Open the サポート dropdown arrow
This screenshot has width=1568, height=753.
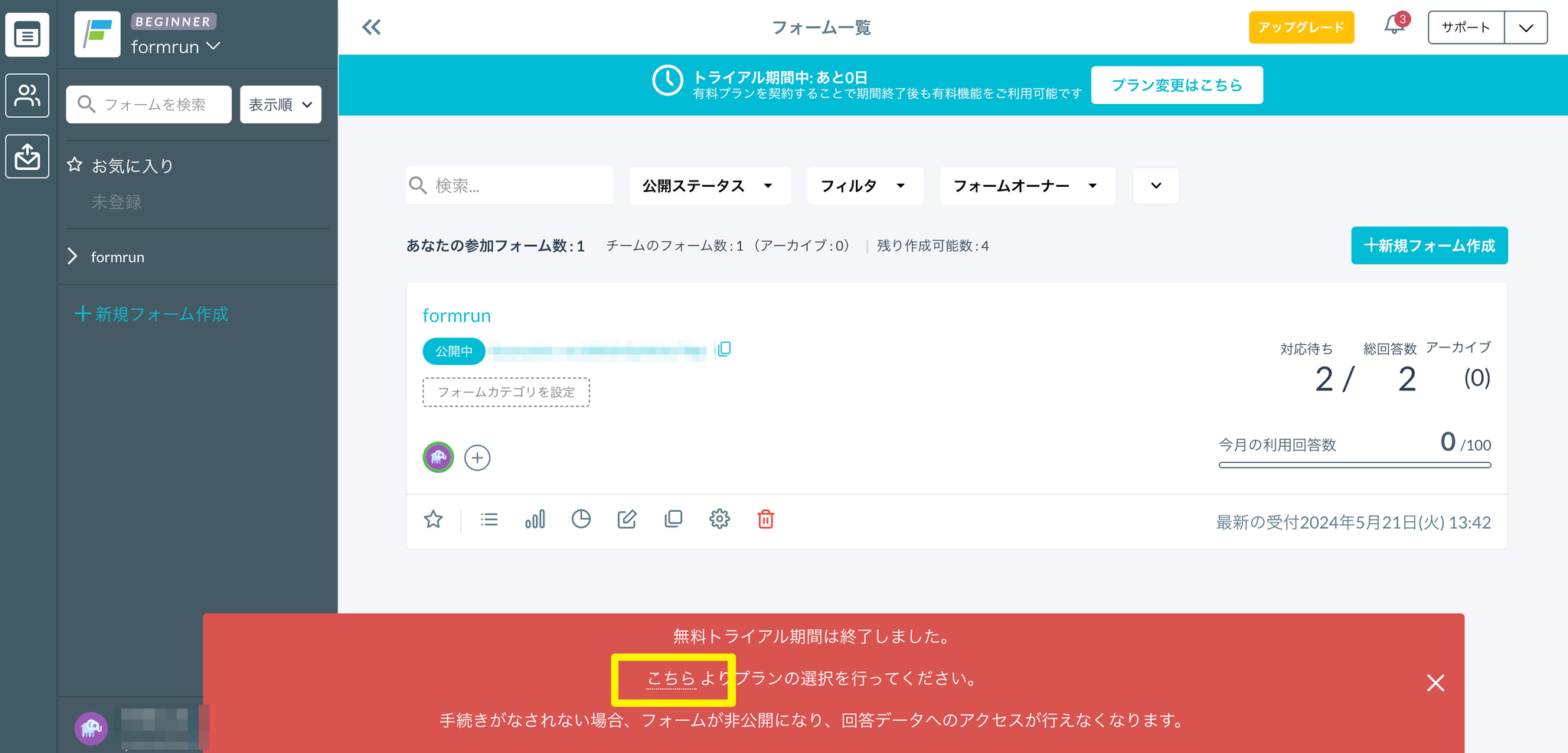pyautogui.click(x=1526, y=28)
